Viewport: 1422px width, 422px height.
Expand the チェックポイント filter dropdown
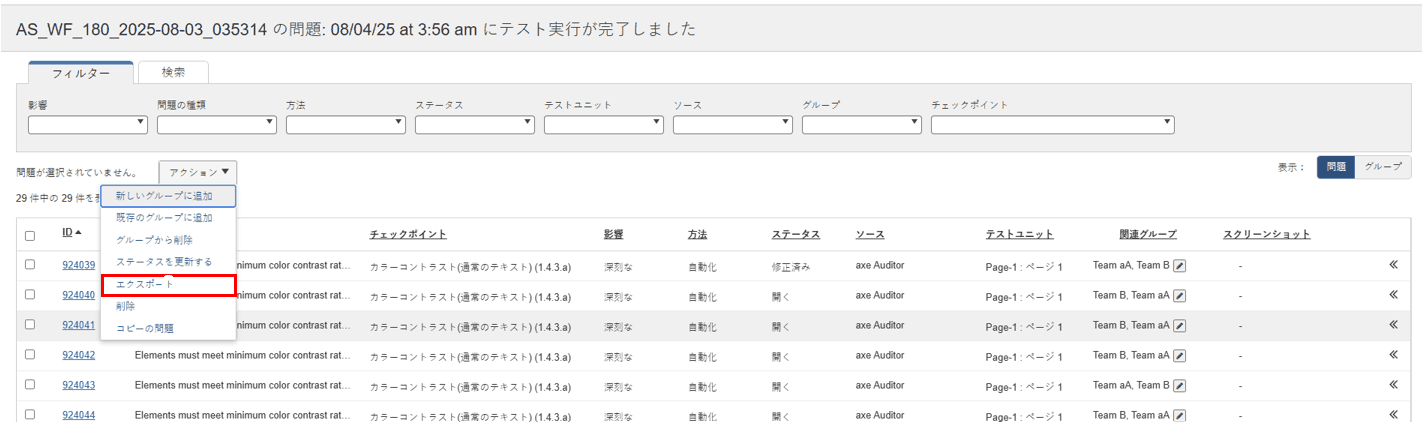pyautogui.click(x=1052, y=124)
